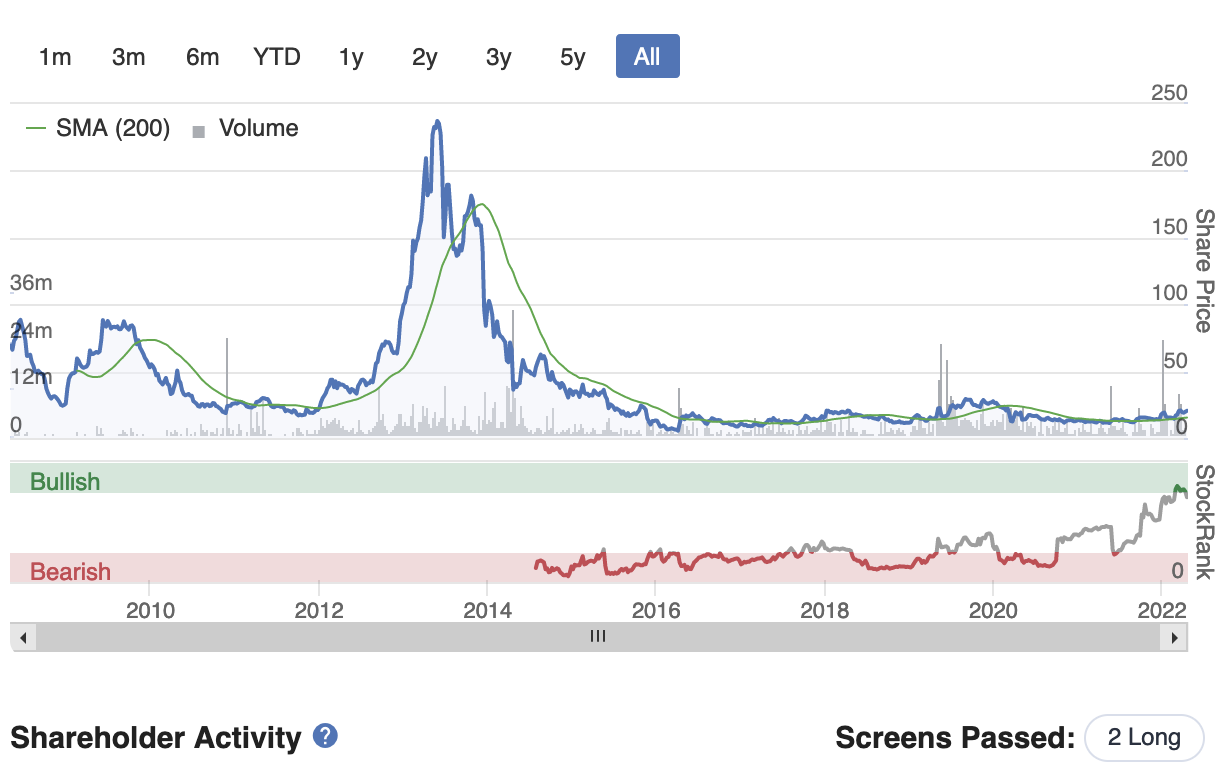This screenshot has height=772, width=1232.
Task: Click the navigator scrollbar grip handle
Action: (598, 636)
